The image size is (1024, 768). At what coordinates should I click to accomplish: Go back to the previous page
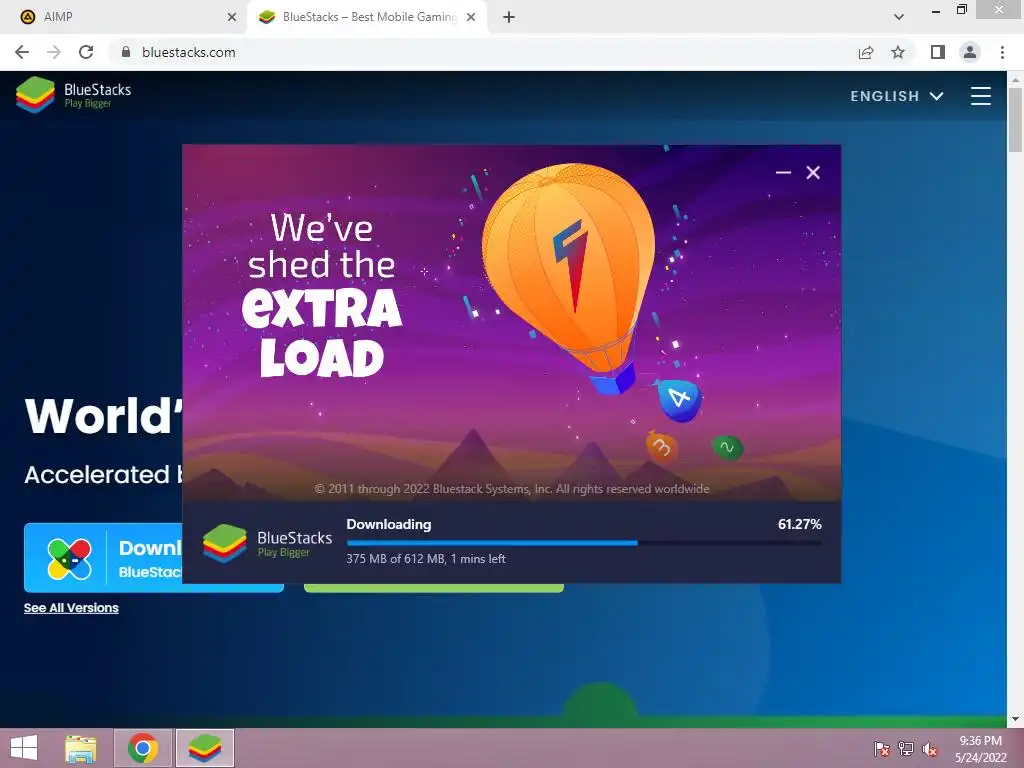(22, 52)
